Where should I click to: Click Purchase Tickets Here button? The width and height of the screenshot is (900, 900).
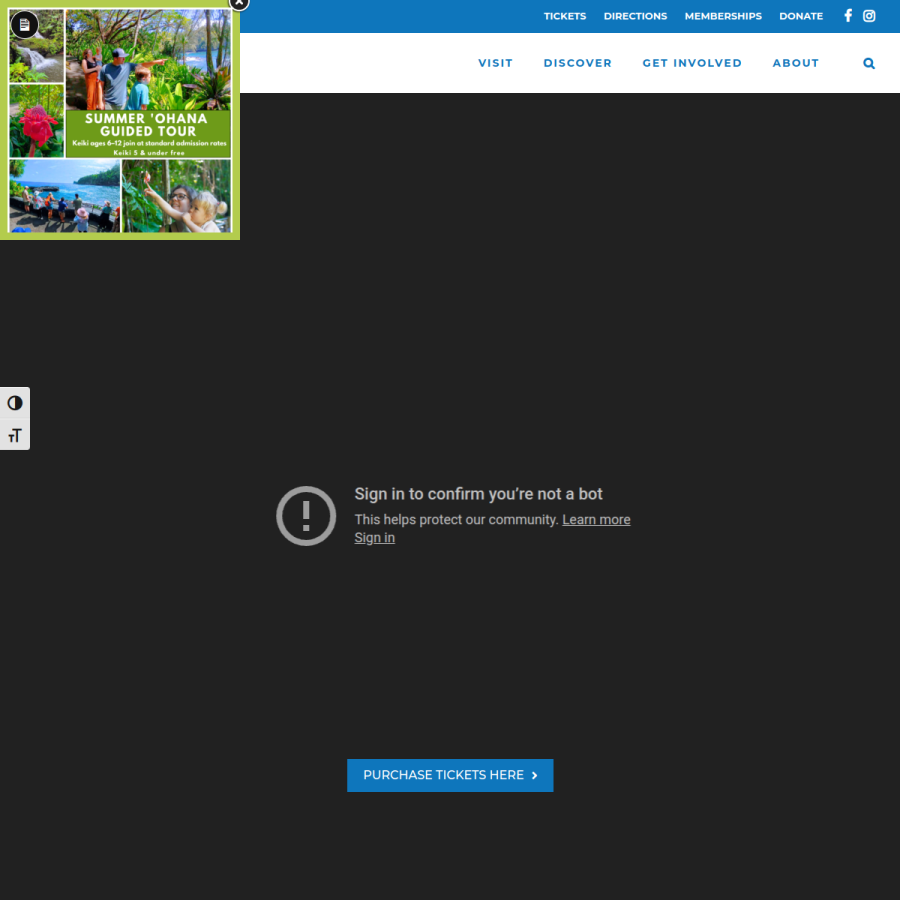tap(450, 775)
